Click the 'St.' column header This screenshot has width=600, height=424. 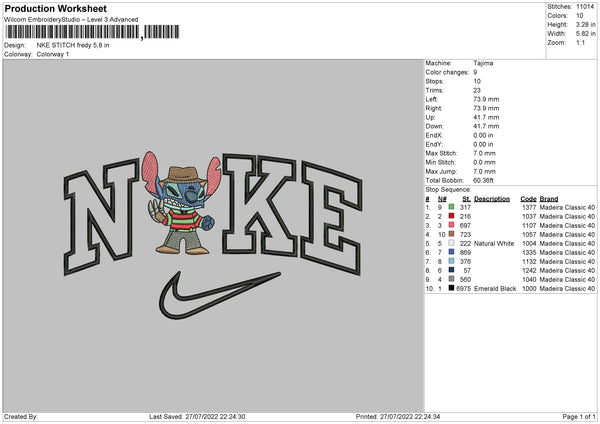[x=466, y=199]
